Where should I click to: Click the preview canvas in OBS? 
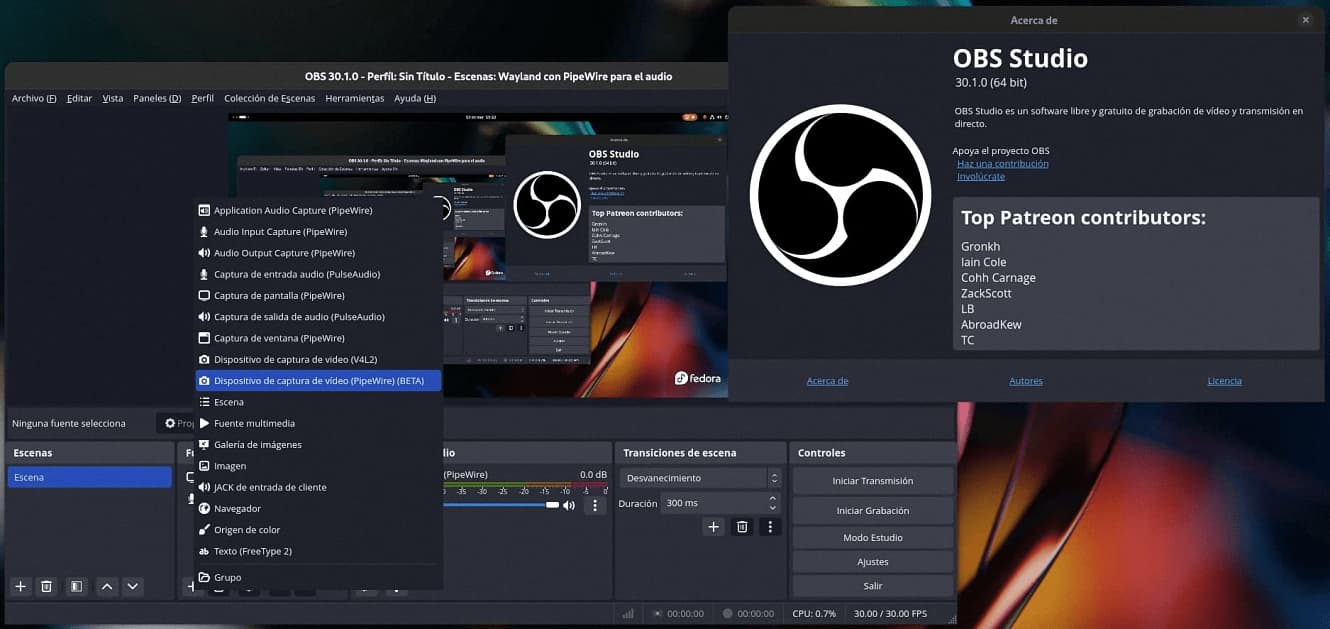478,256
